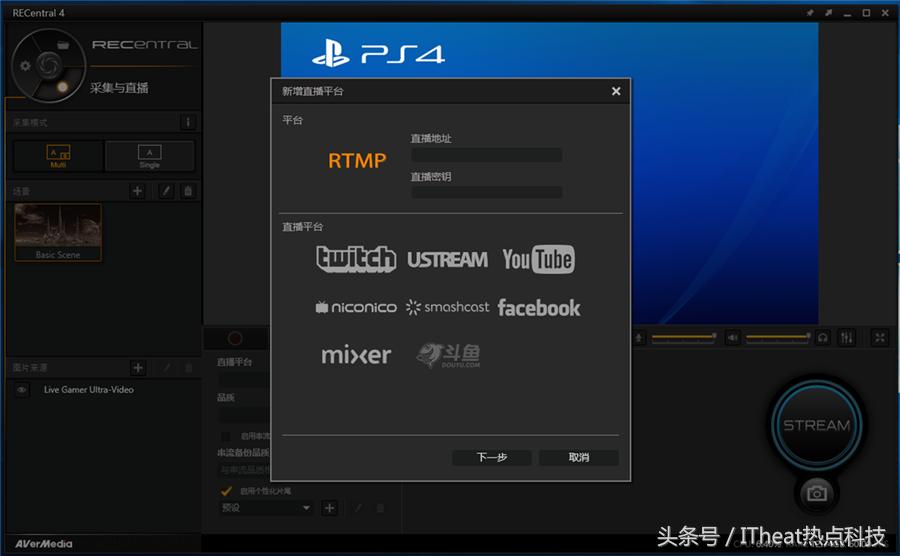Choose the smashcast platform logo

tap(448, 308)
